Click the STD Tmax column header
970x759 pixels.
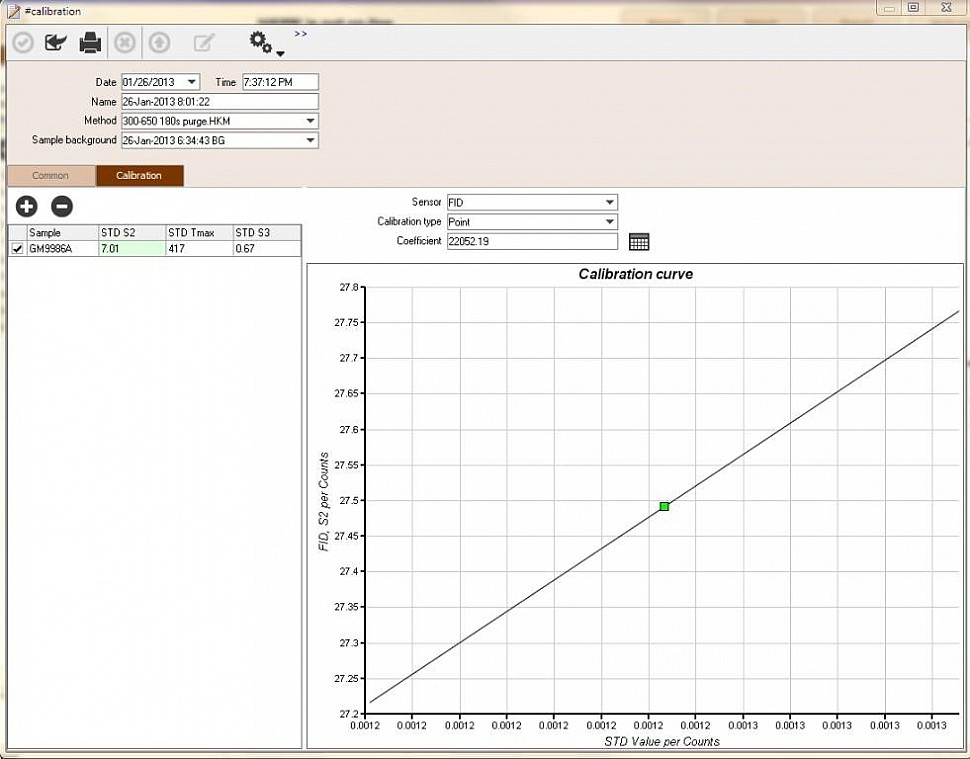click(200, 233)
